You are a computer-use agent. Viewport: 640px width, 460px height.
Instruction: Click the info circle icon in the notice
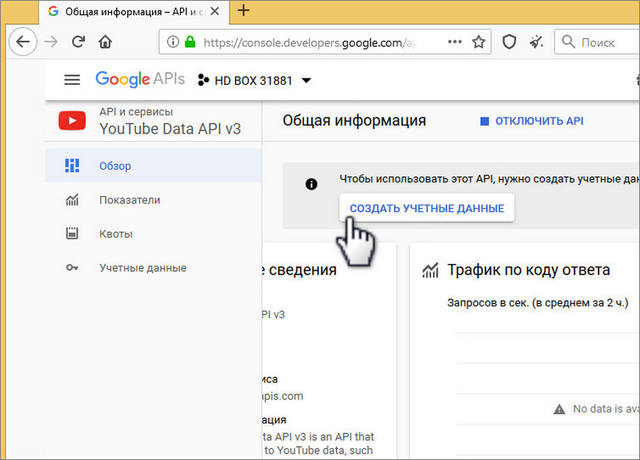click(311, 184)
